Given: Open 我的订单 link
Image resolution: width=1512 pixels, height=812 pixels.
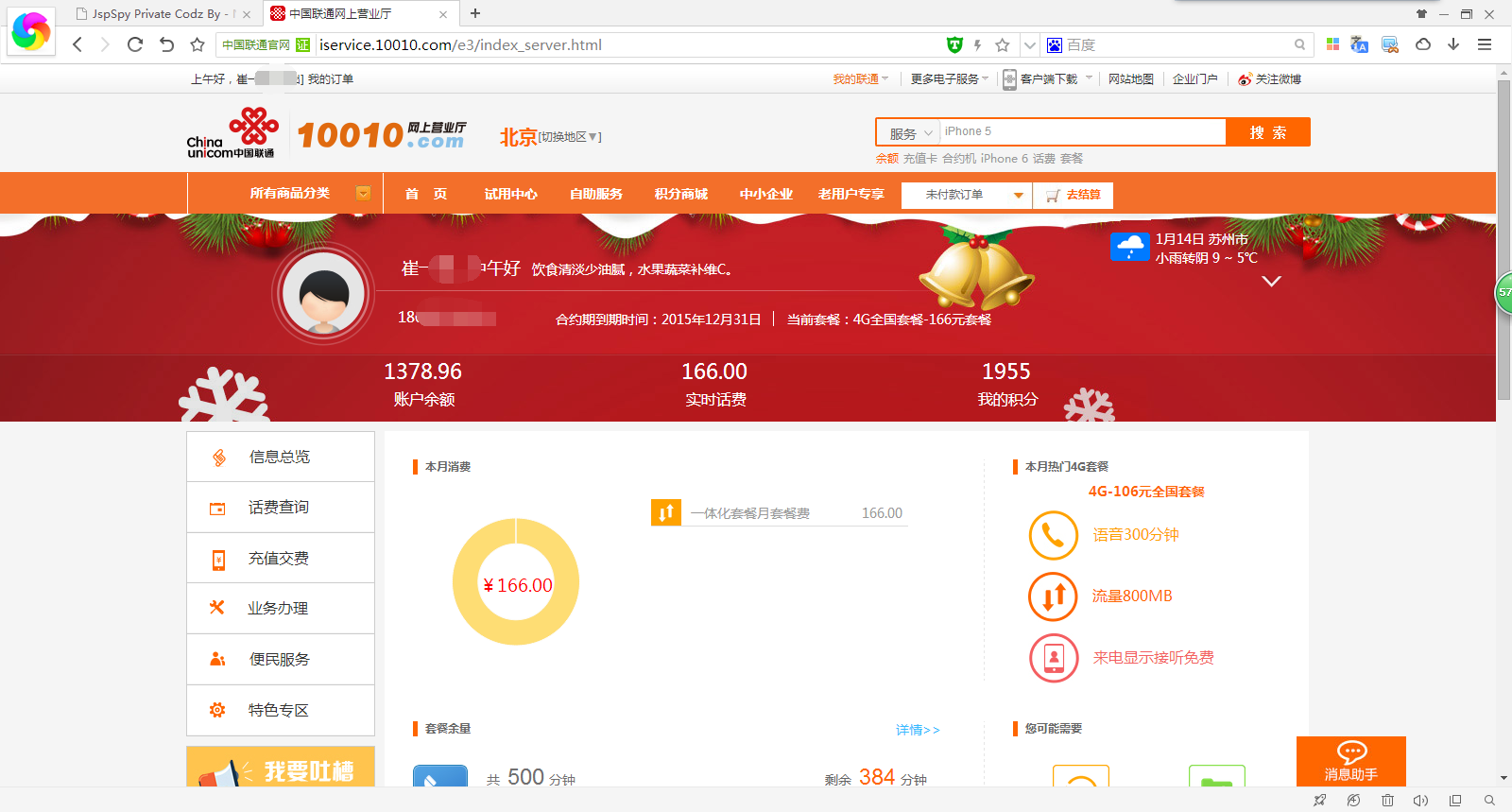Looking at the screenshot, I should click(331, 79).
